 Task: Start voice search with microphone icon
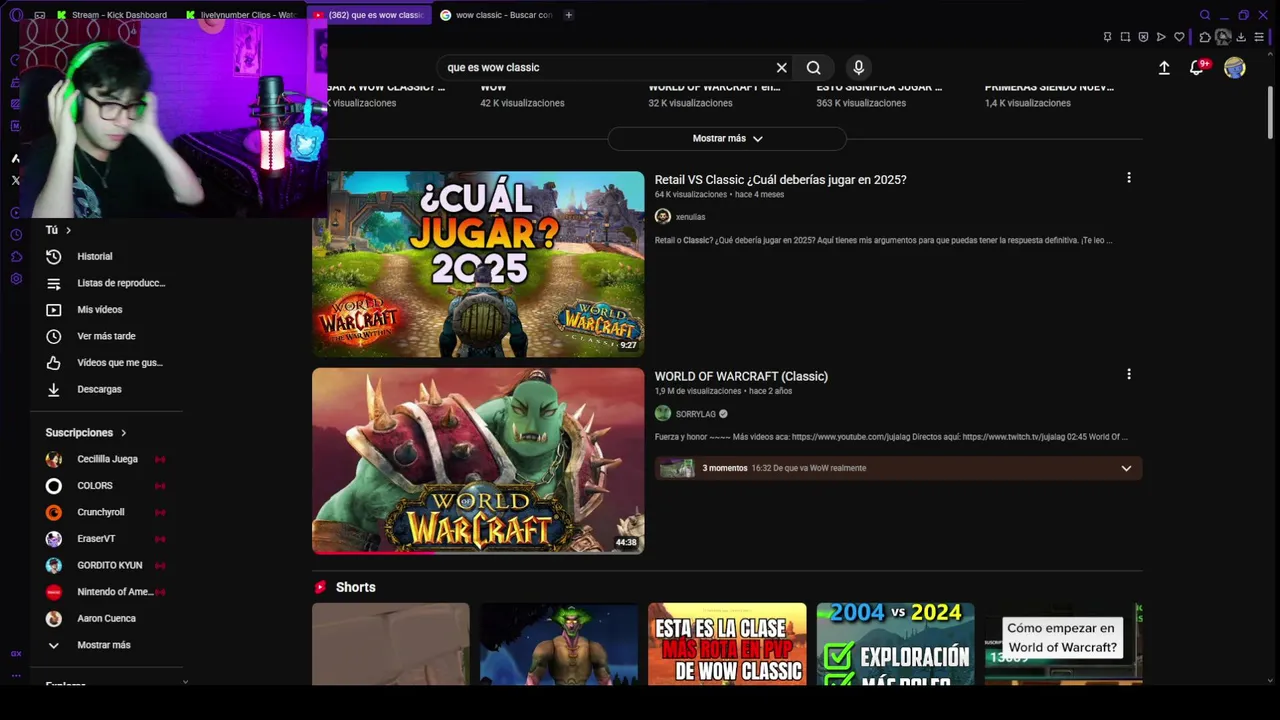tap(858, 67)
